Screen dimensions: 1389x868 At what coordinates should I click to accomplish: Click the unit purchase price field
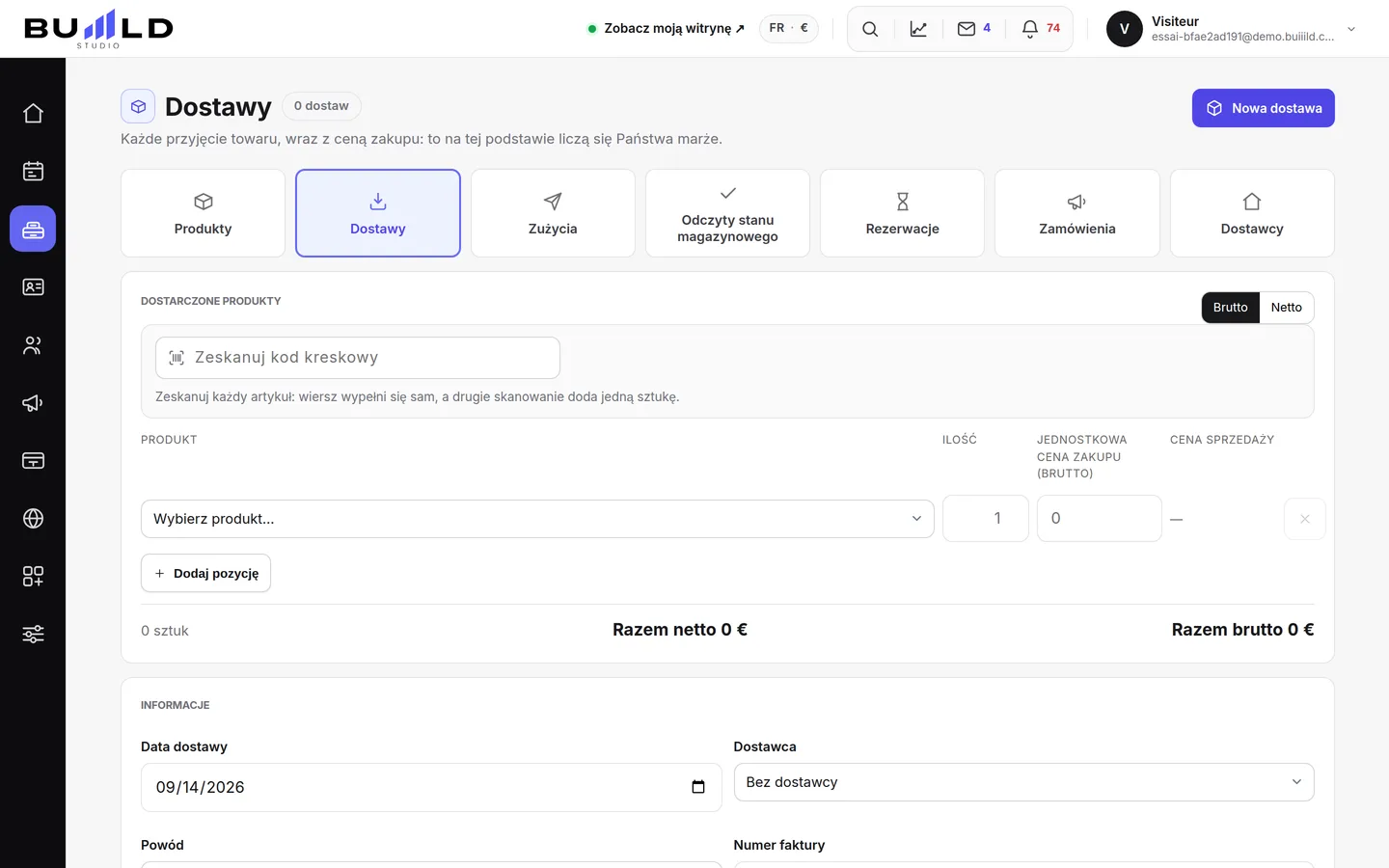(1100, 519)
